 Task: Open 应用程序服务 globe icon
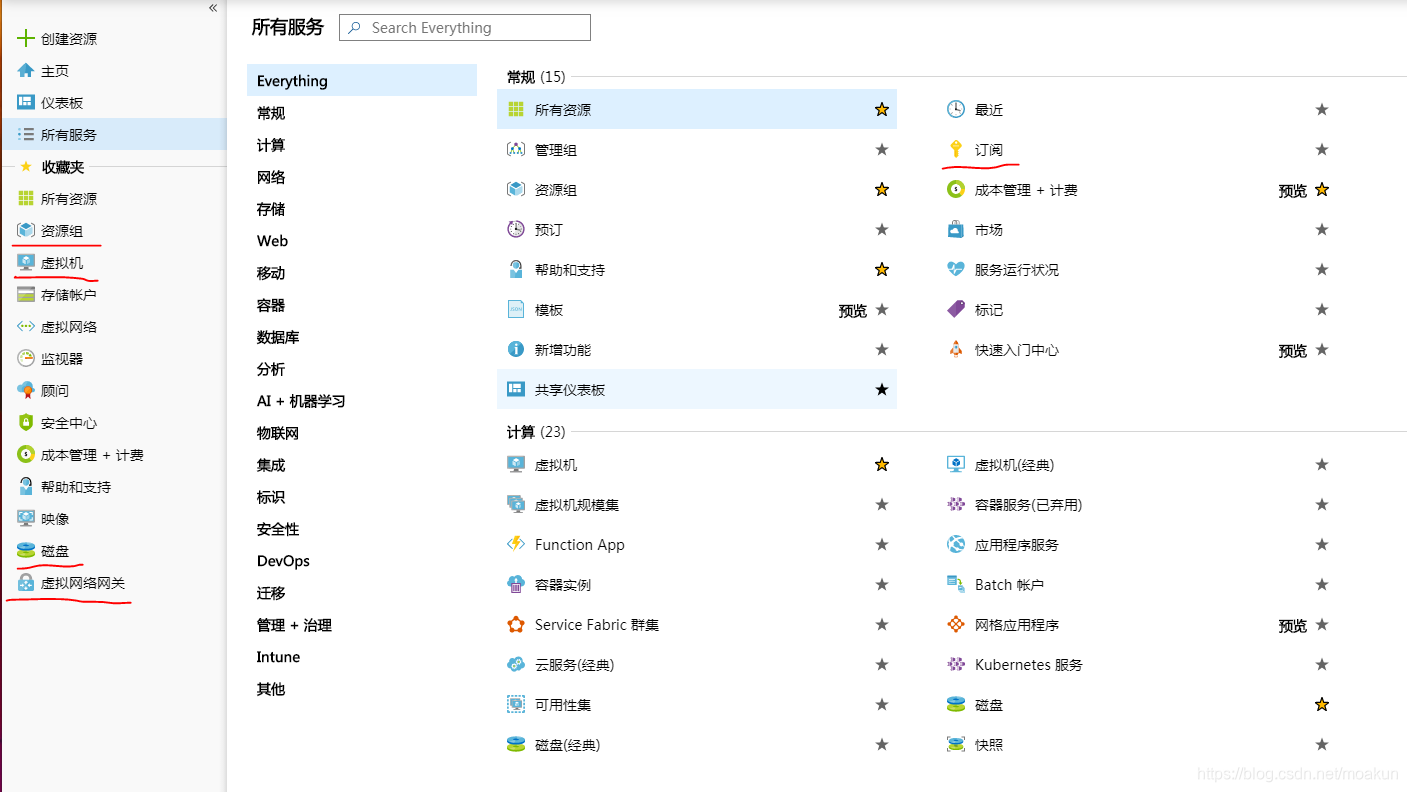coord(956,544)
